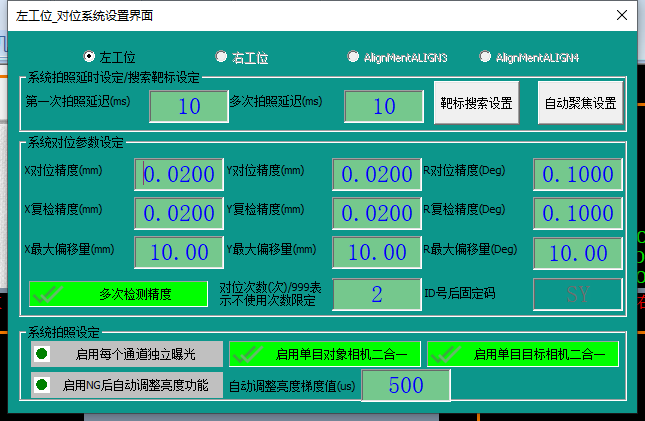The height and width of the screenshot is (421, 645).
Task: Open 靶标搜索设置 settings
Action: coord(476,104)
